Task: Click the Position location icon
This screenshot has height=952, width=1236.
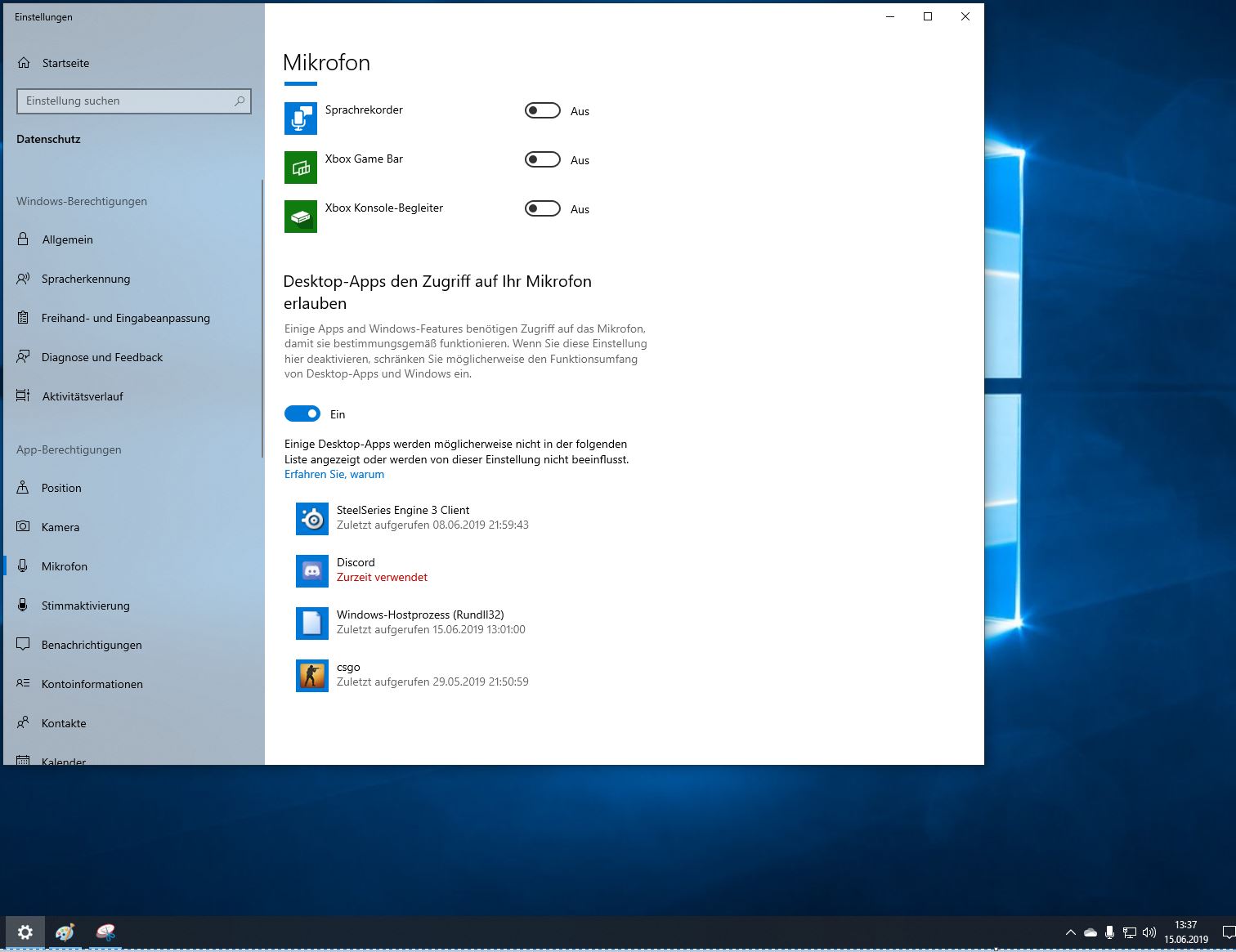Action: coord(23,488)
